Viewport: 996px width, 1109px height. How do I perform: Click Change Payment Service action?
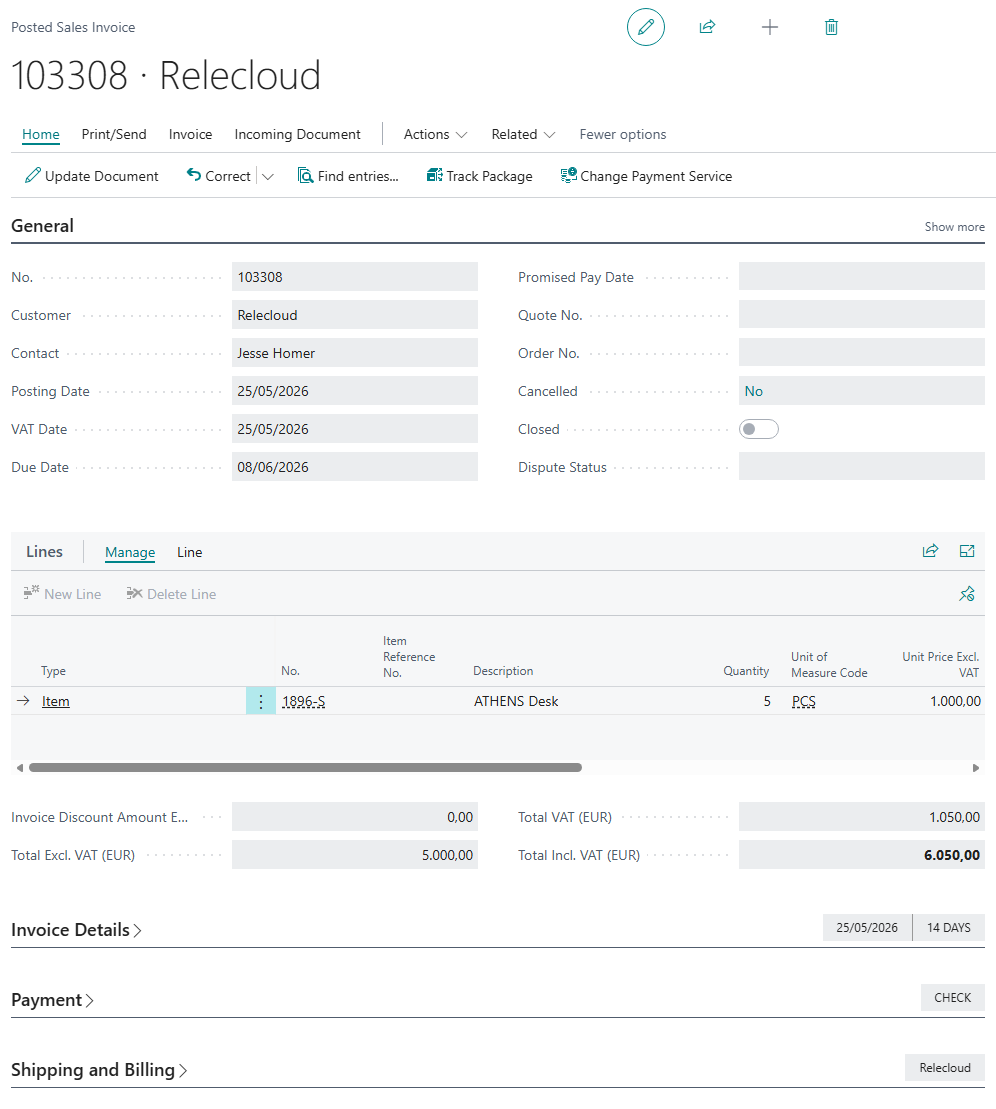(646, 176)
